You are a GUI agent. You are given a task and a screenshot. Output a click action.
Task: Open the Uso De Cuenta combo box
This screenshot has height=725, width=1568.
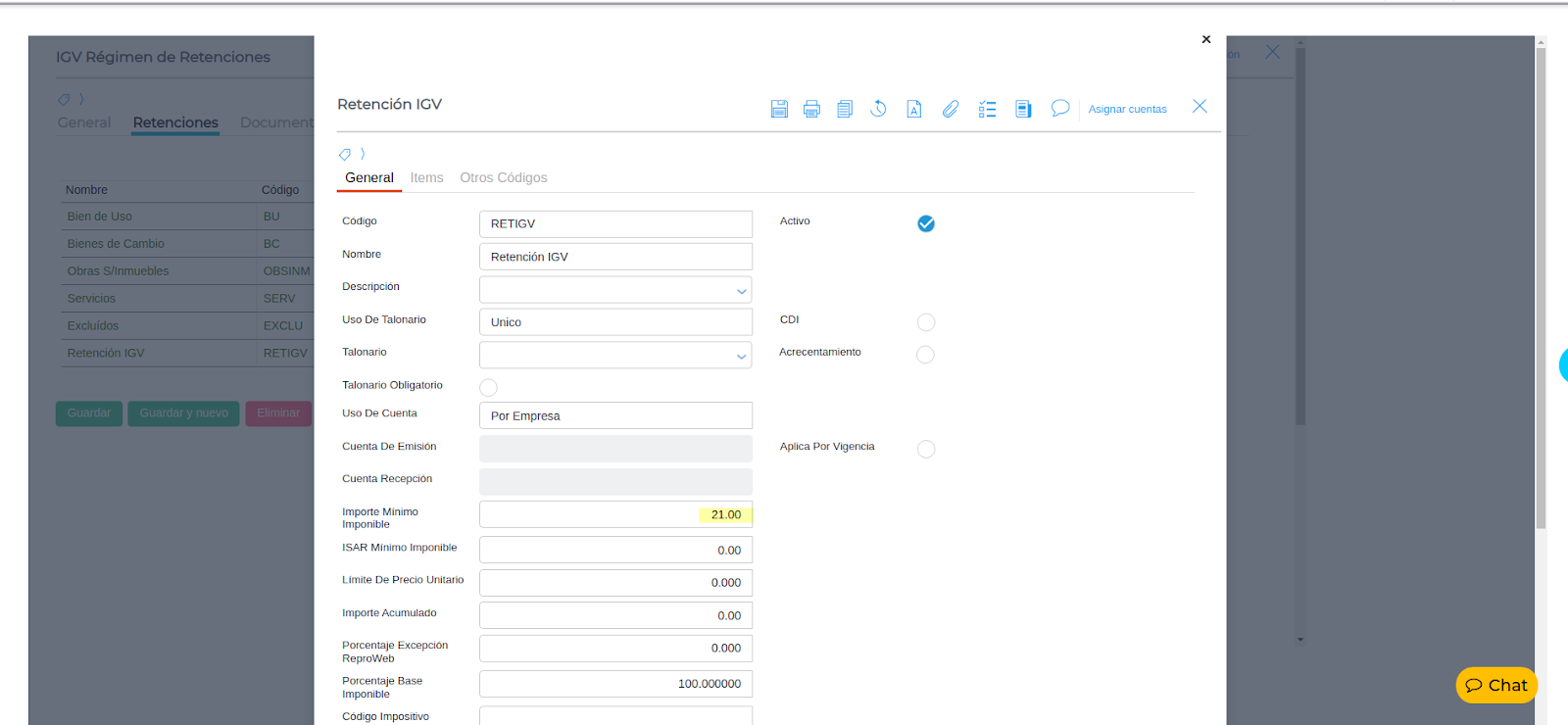[615, 415]
